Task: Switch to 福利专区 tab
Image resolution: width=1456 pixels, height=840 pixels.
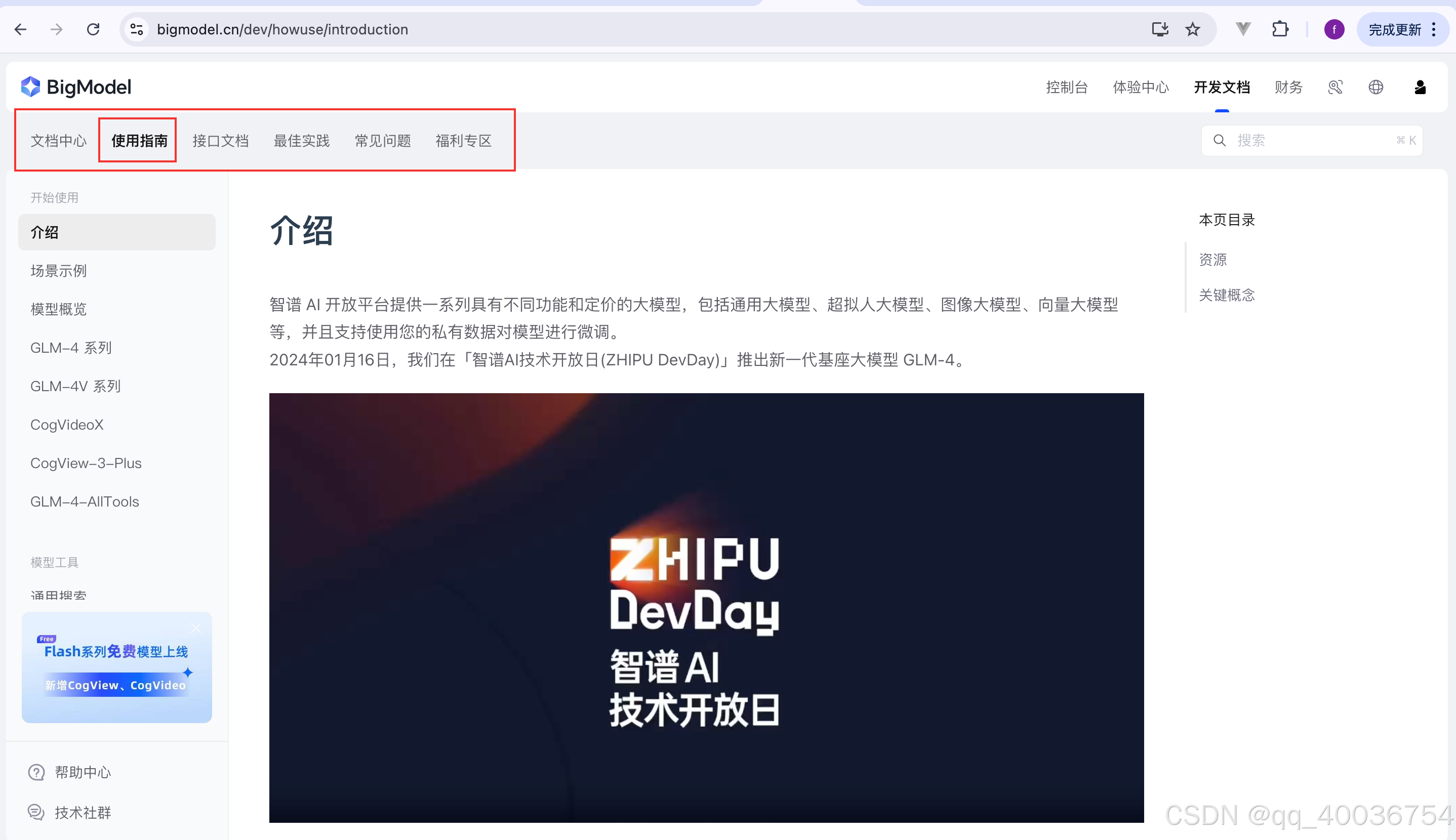Action: tap(463, 141)
